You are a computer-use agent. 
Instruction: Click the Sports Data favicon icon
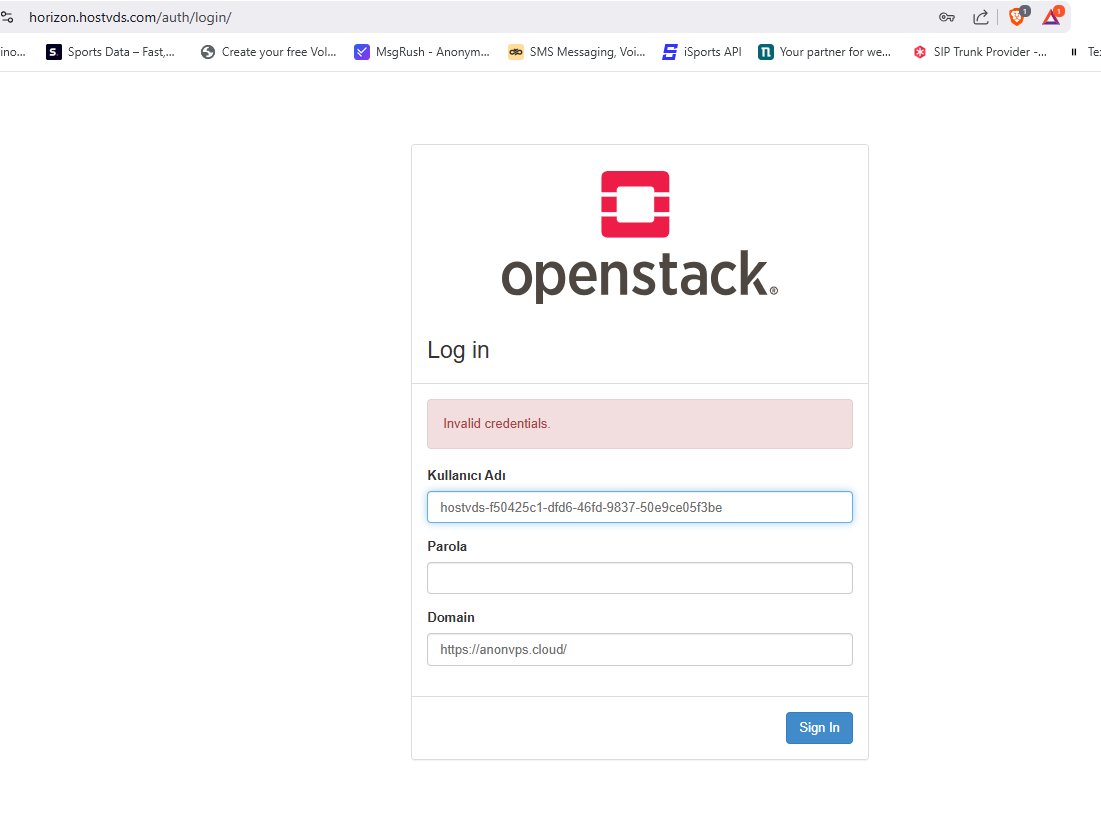tap(53, 52)
